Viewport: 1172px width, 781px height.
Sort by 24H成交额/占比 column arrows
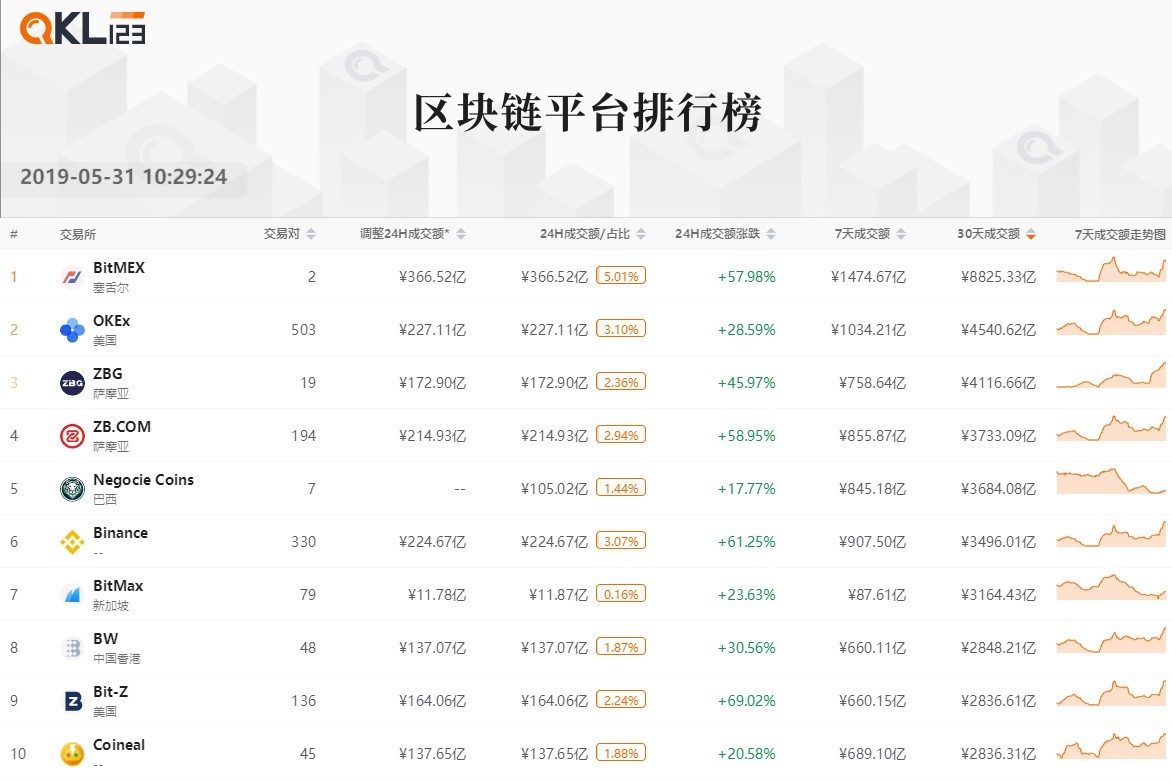click(x=641, y=234)
